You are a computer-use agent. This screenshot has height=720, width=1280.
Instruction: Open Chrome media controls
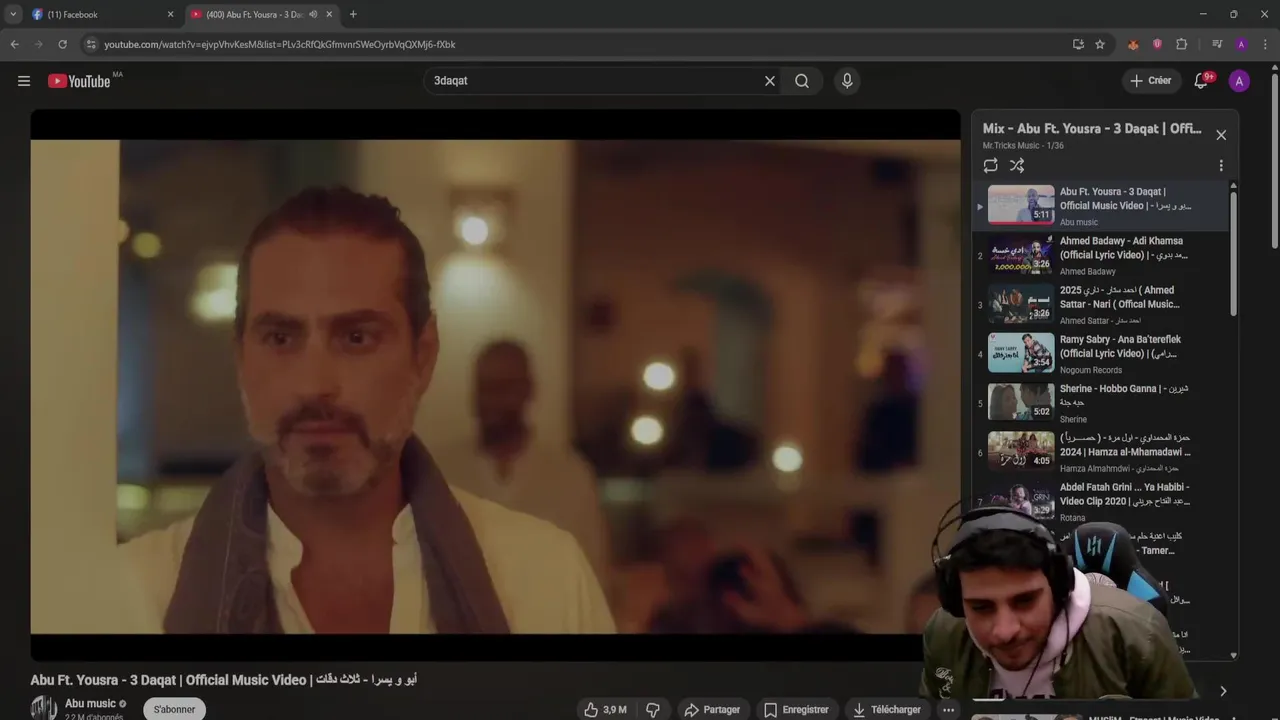[1217, 44]
